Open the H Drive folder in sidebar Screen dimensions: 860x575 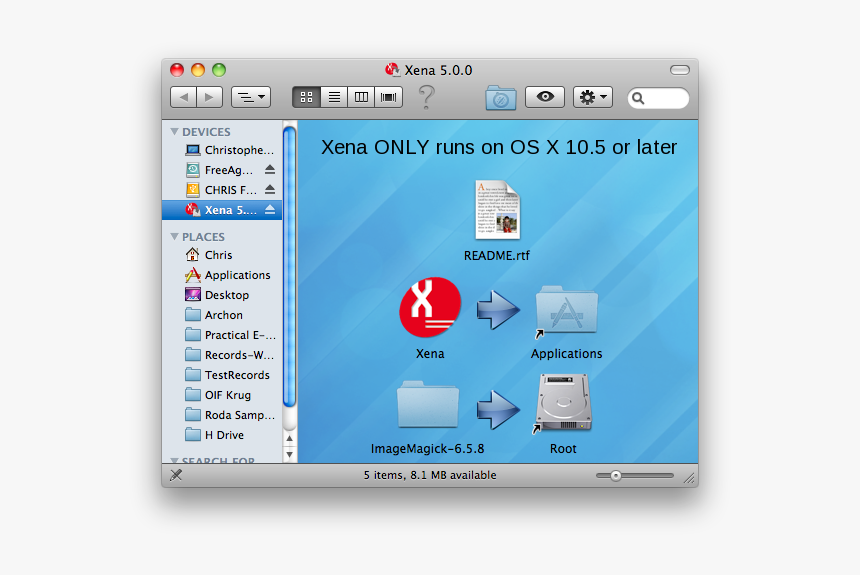[x=222, y=435]
